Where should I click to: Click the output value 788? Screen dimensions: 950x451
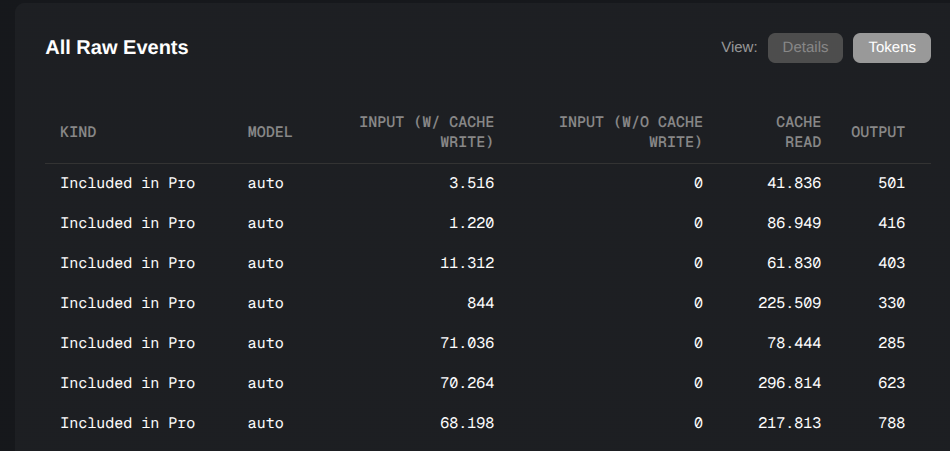891,423
